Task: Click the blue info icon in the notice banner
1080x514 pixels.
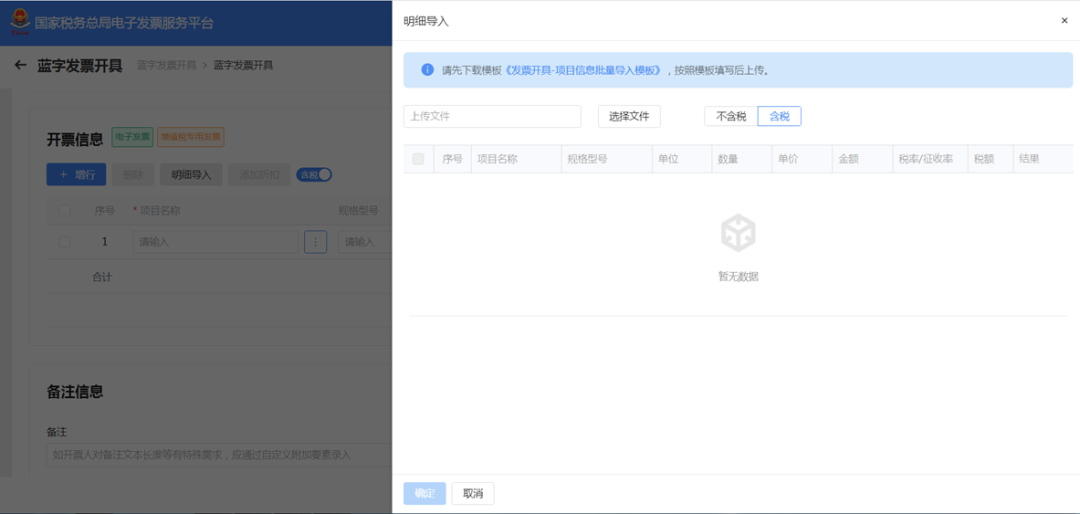Action: click(x=427, y=70)
